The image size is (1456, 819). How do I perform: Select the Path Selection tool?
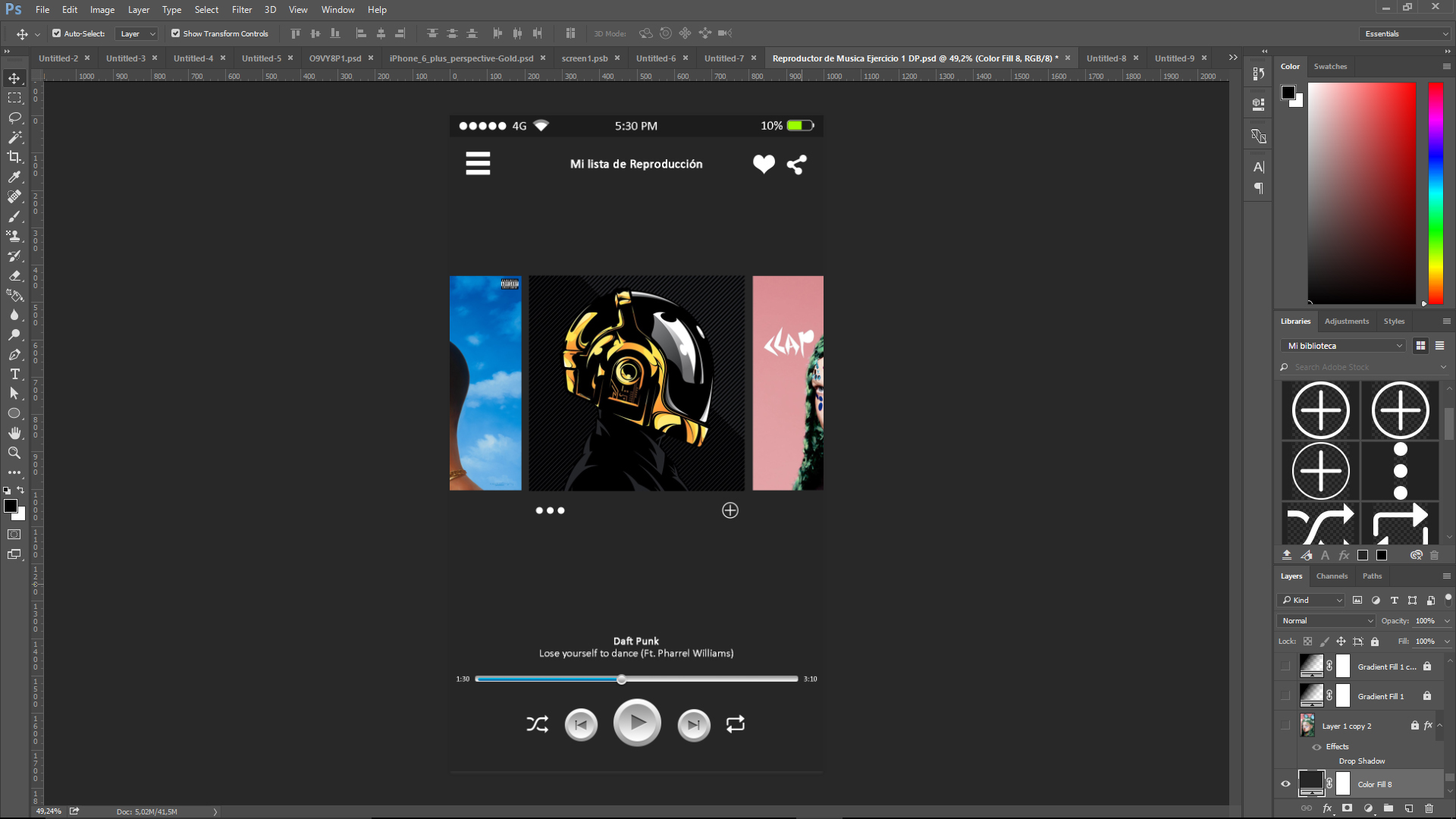point(14,394)
